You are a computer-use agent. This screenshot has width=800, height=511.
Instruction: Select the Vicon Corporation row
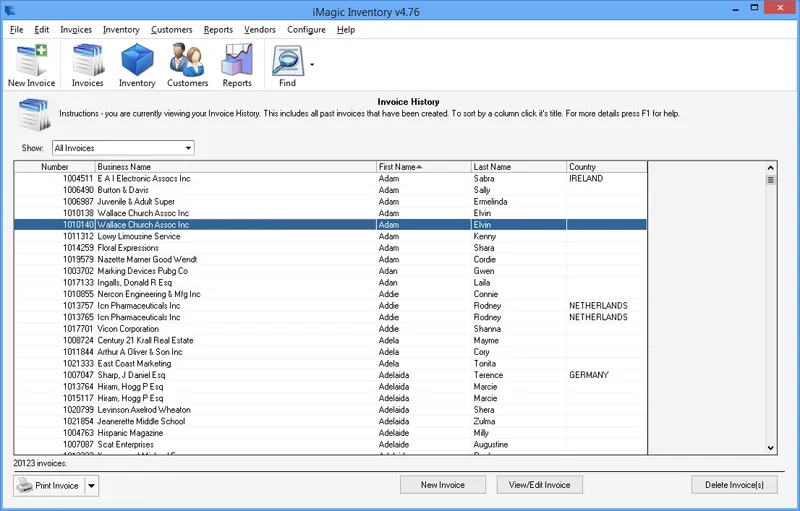point(331,328)
